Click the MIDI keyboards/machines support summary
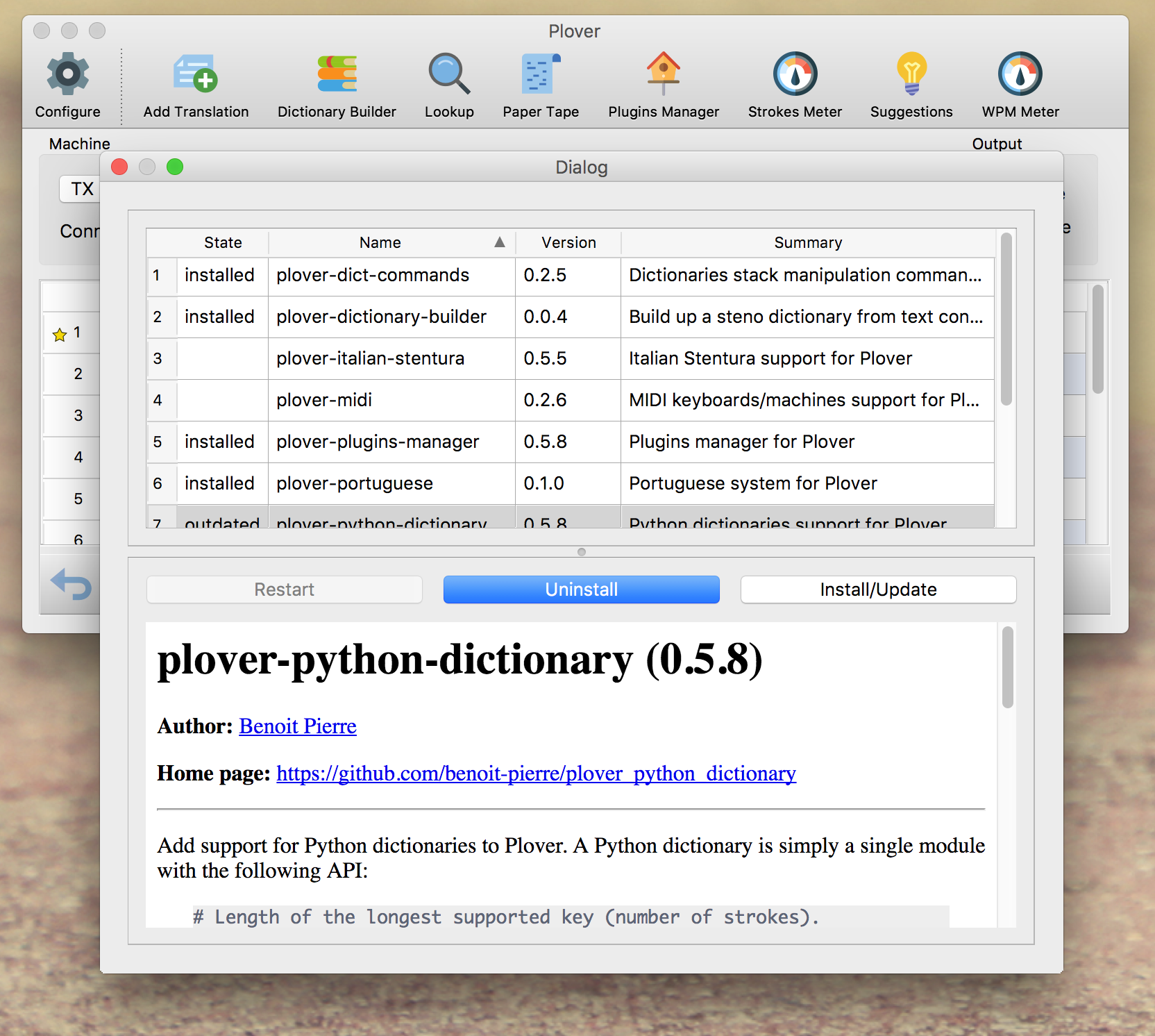 807,401
